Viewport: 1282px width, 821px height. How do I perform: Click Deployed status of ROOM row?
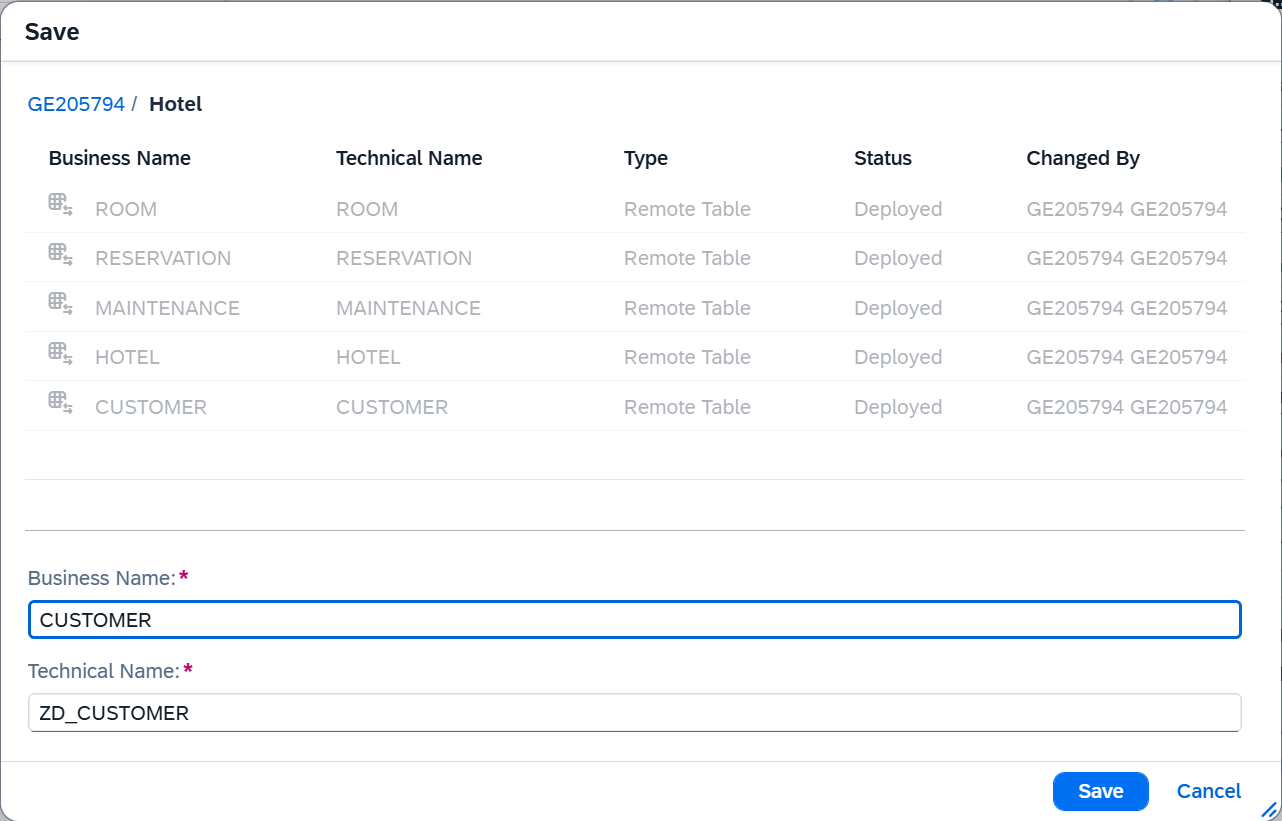coord(898,209)
